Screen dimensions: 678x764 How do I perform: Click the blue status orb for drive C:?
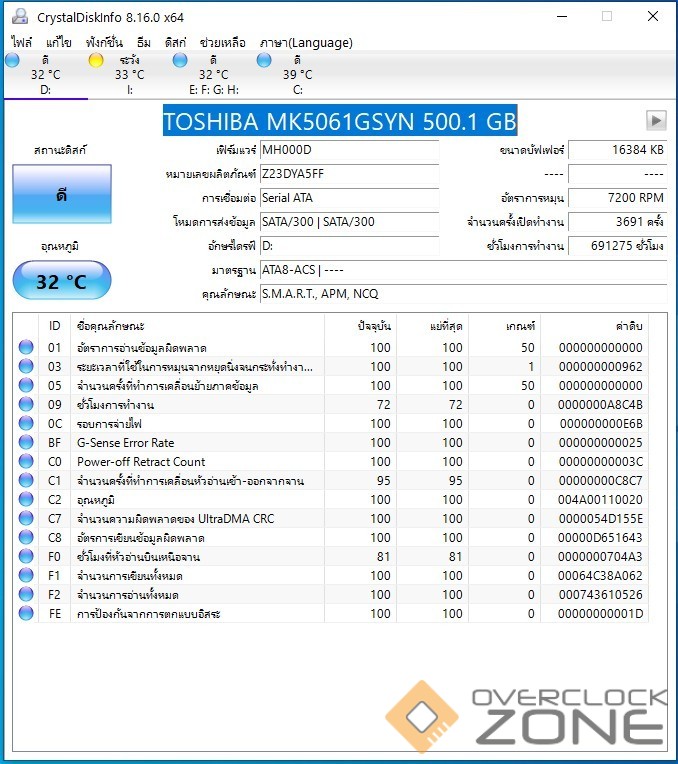pyautogui.click(x=264, y=60)
